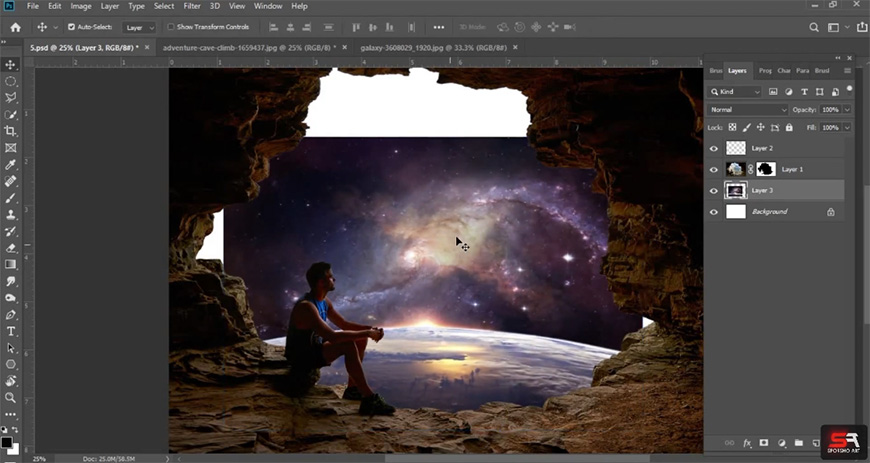Select the Clone Stamp tool

point(10,214)
